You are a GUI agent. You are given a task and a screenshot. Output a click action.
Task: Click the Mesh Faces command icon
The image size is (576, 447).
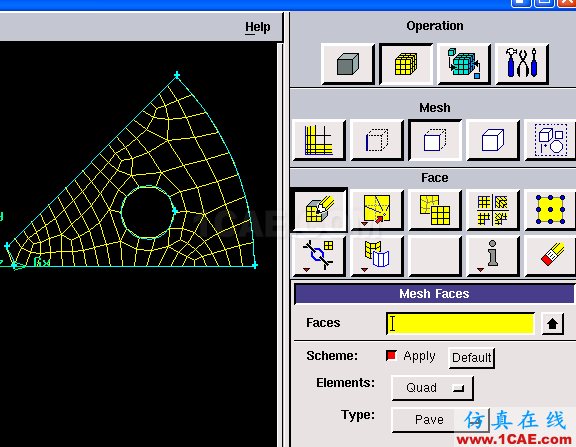(x=319, y=210)
